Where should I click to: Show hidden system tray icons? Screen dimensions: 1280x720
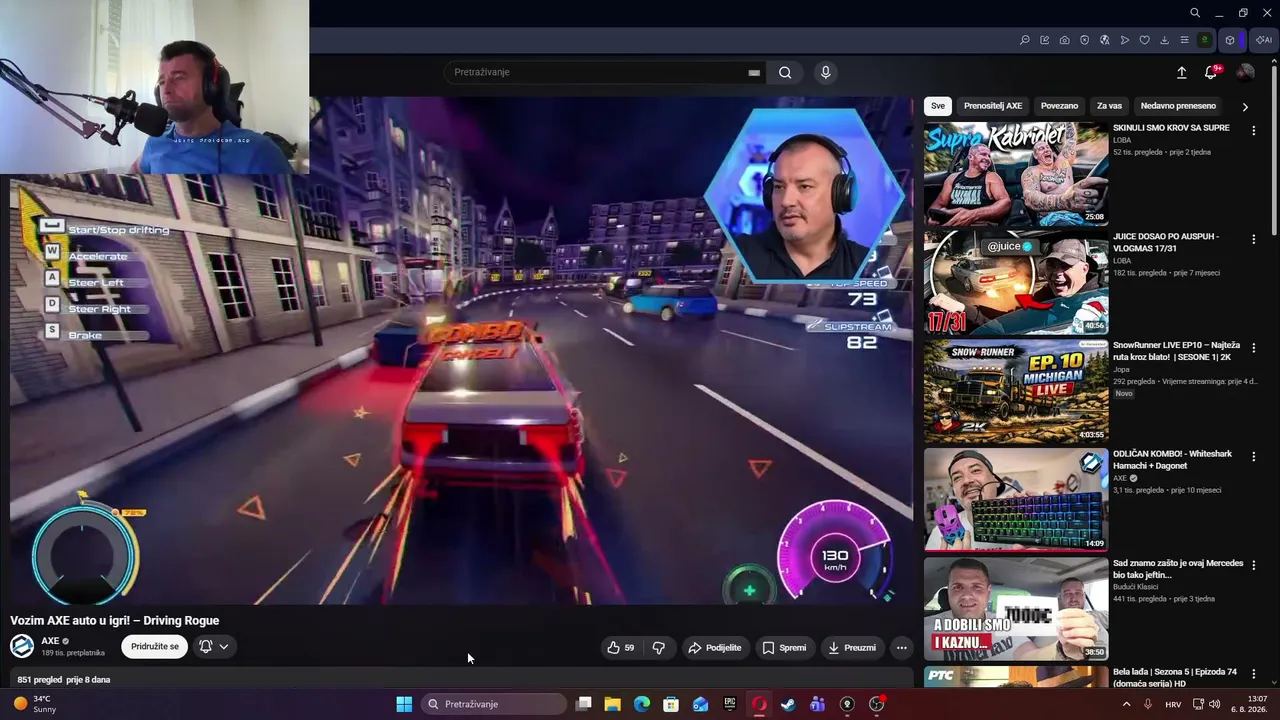(x=1126, y=704)
